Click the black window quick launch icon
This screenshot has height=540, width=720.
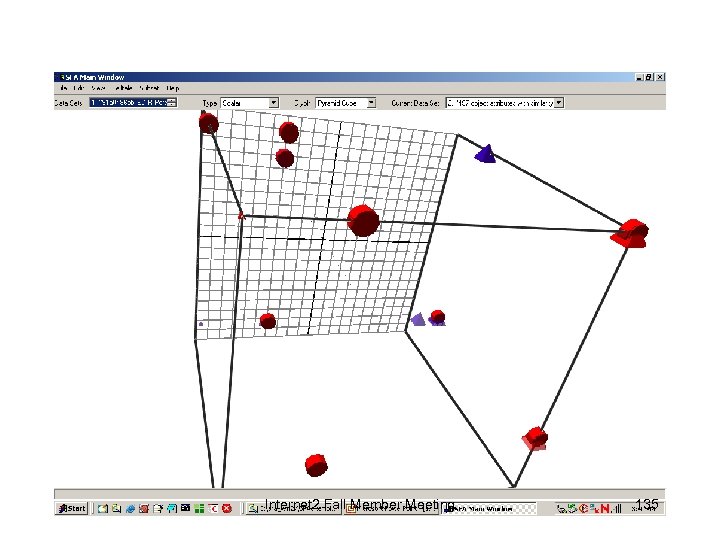click(186, 508)
